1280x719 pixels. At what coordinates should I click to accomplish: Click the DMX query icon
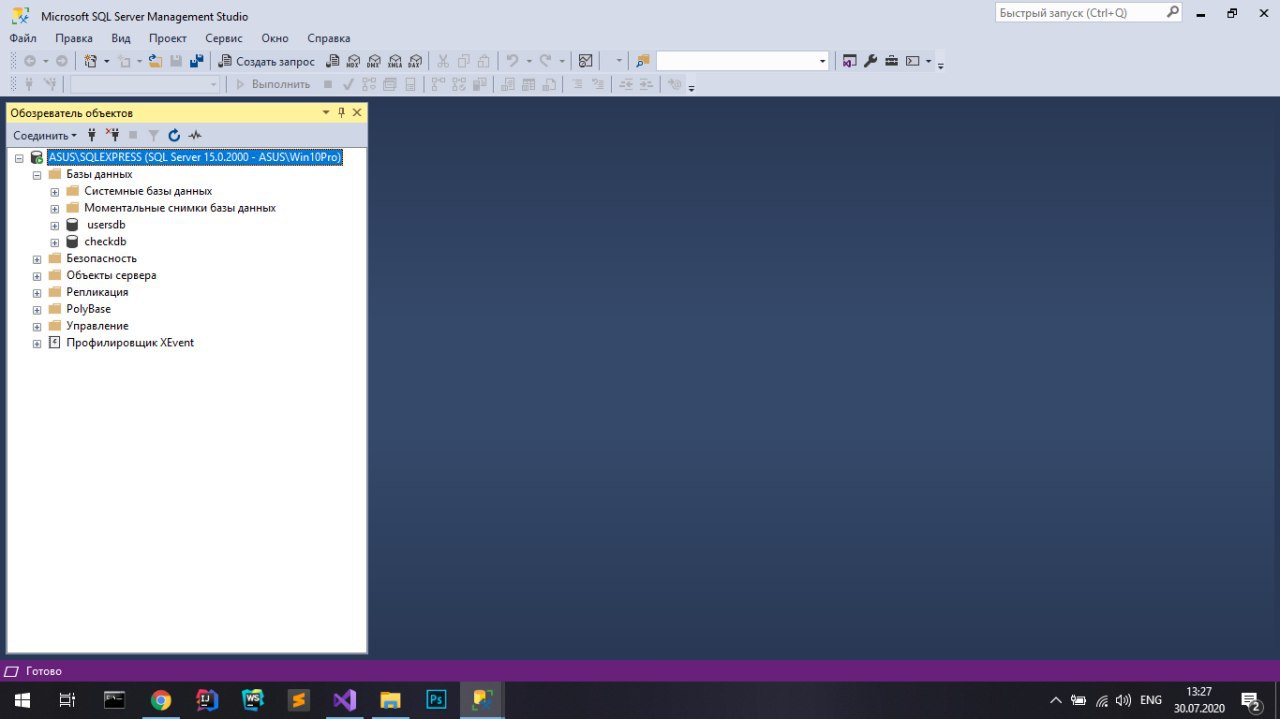tap(373, 61)
